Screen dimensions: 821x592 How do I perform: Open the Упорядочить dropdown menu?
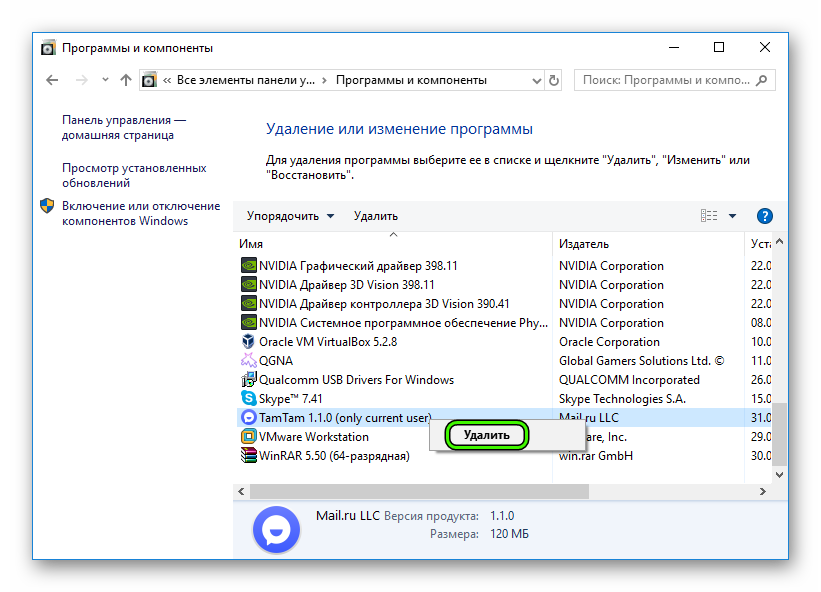point(291,216)
